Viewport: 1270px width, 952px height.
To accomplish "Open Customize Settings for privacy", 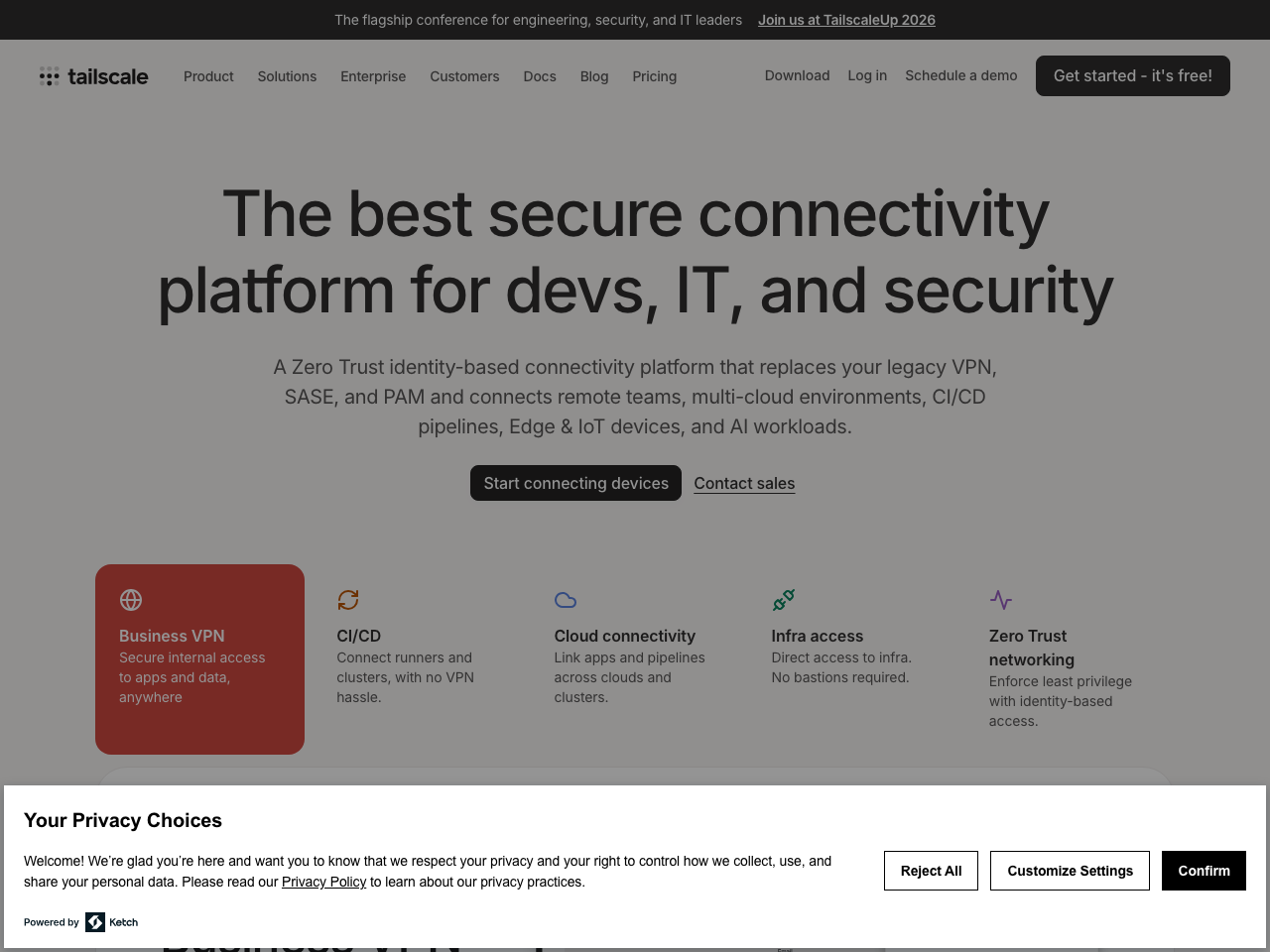I will tap(1070, 871).
